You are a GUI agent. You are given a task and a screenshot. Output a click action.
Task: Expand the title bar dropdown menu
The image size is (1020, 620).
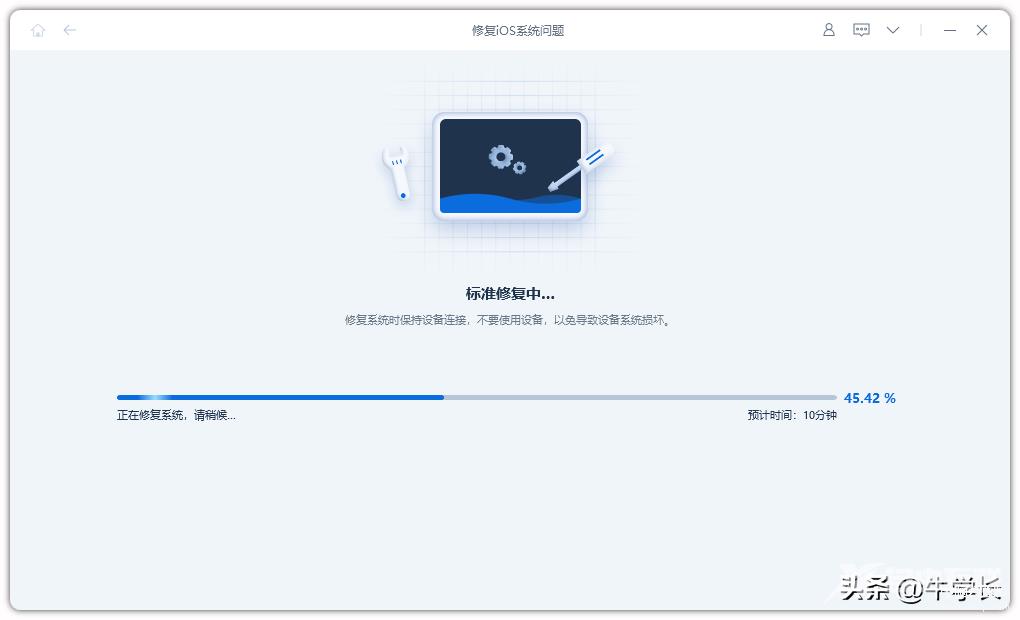[893, 30]
